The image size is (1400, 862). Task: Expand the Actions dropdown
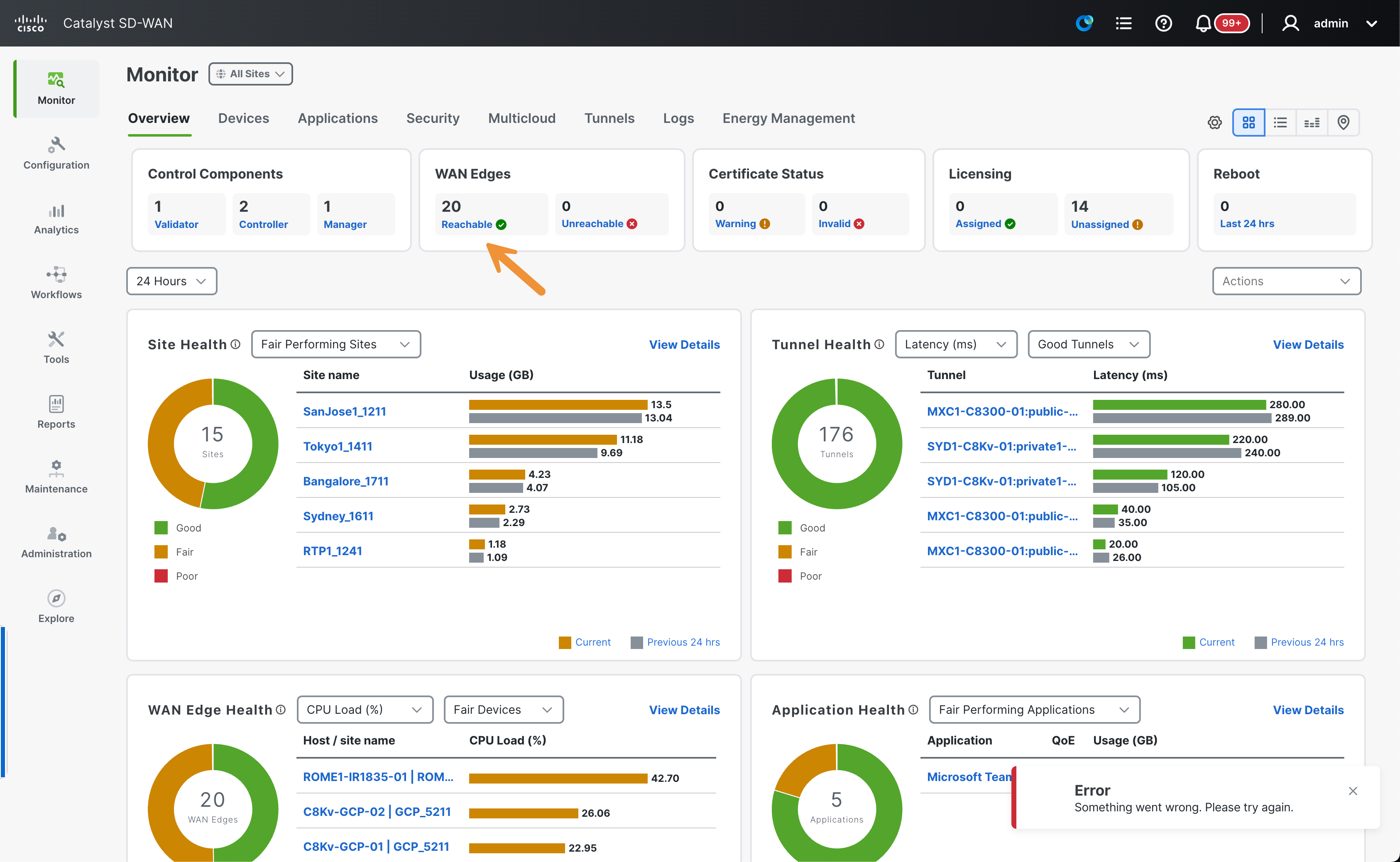pos(1286,281)
